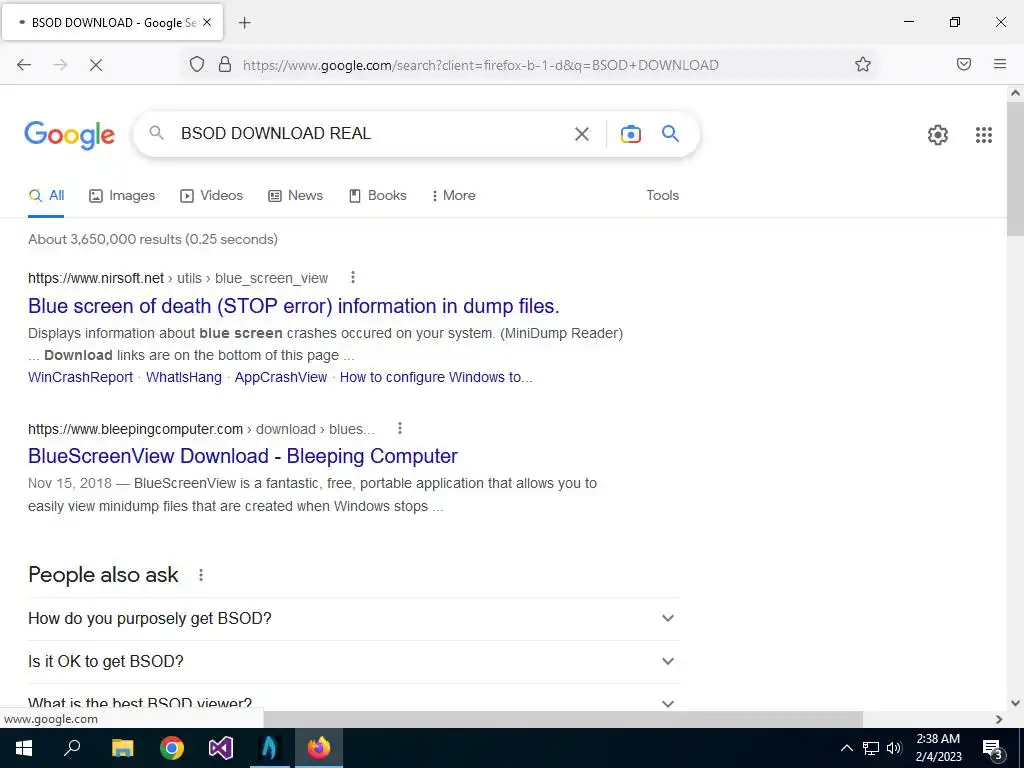Open the network status tray icon
Image resolution: width=1024 pixels, height=768 pixels.
[x=871, y=748]
